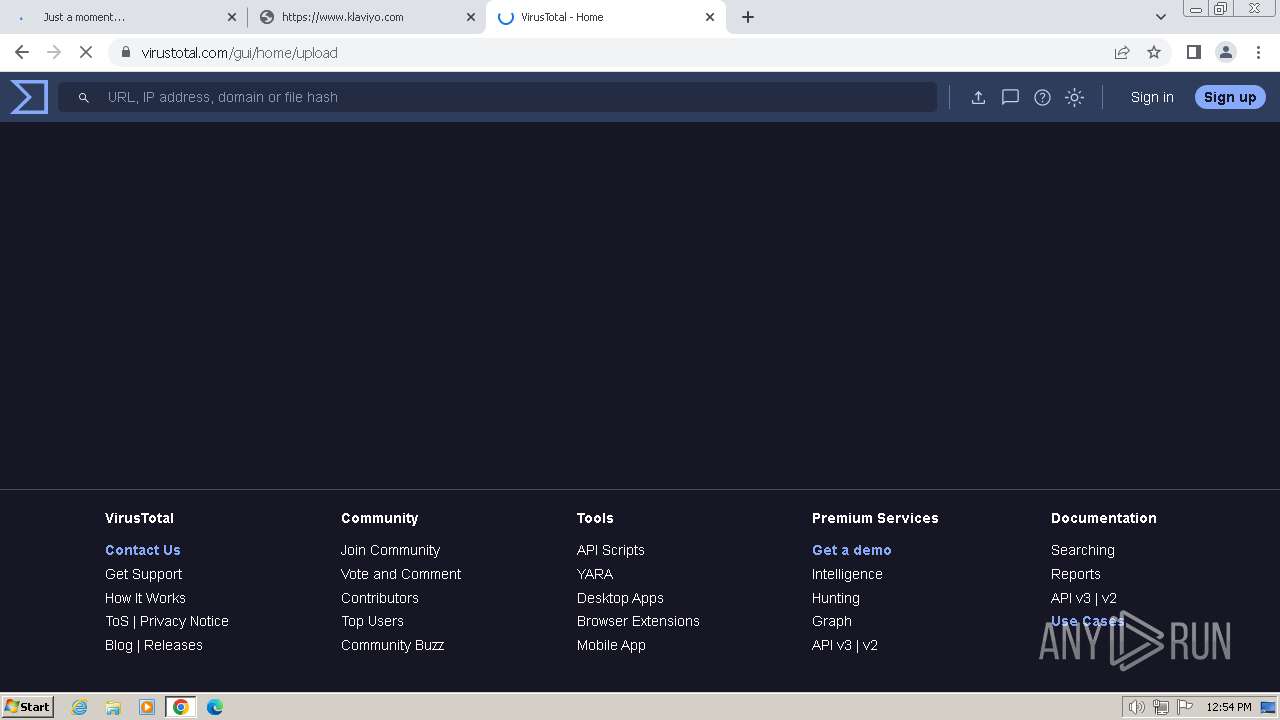
Task: Bookmark this page with the star icon
Action: [1154, 52]
